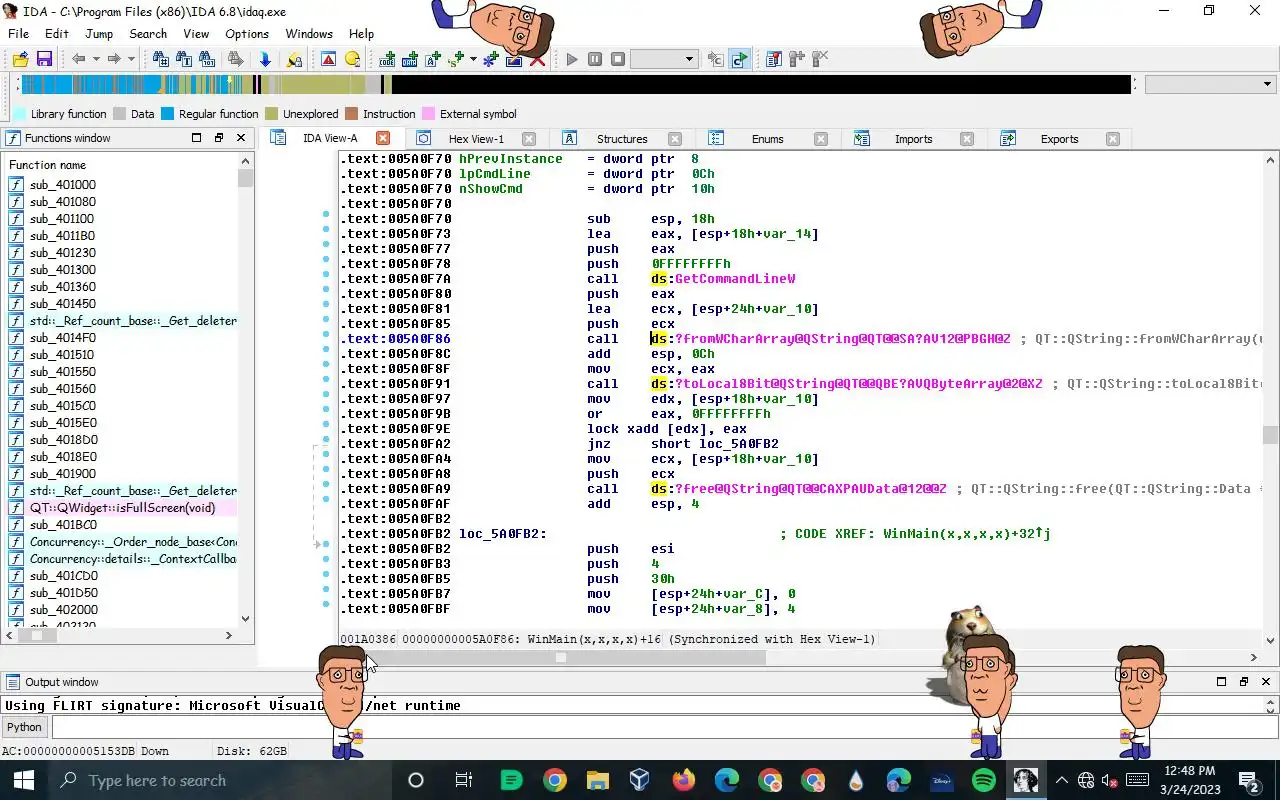
Task: Open the forward history dropdown arrow
Action: click(x=131, y=59)
